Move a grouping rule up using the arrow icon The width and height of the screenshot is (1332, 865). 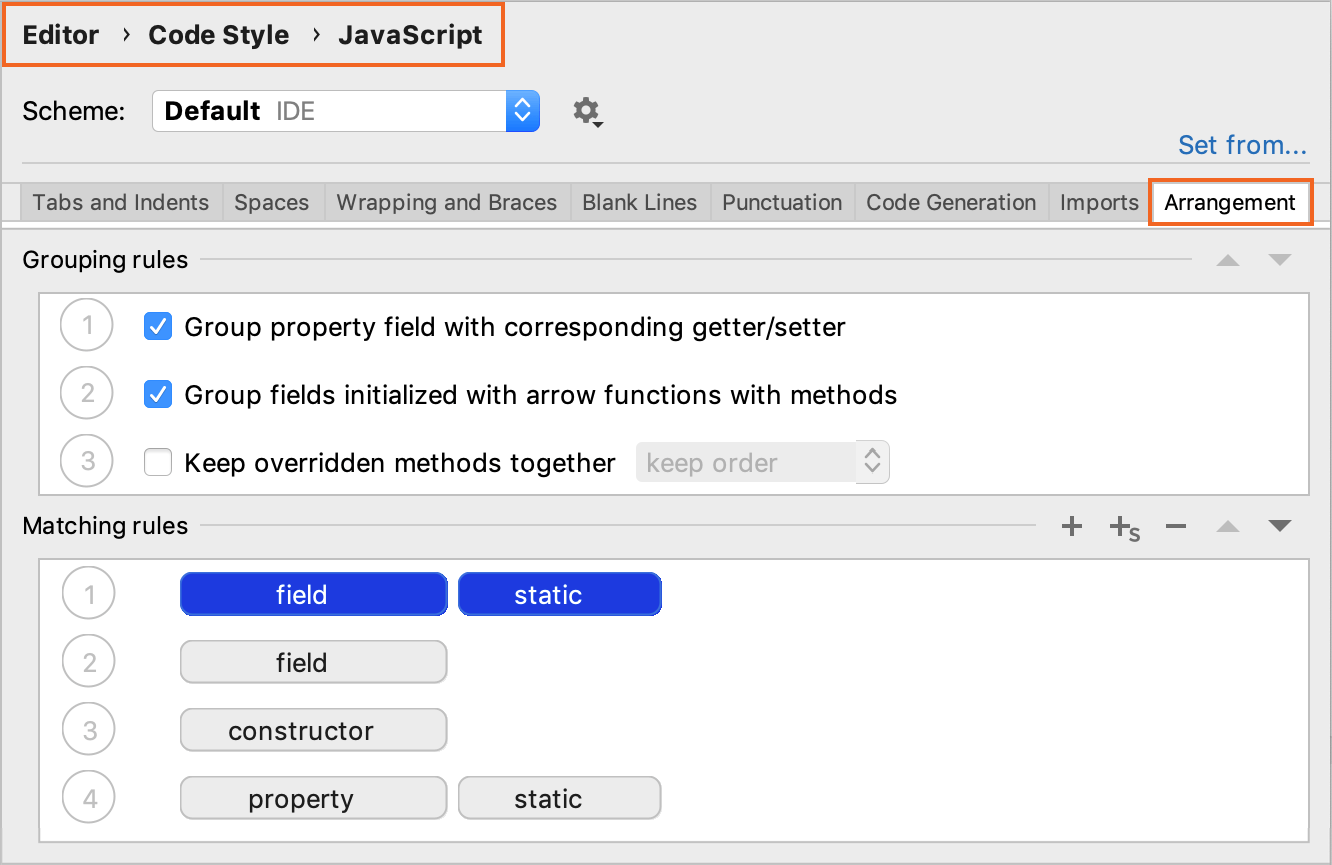pyautogui.click(x=1228, y=259)
